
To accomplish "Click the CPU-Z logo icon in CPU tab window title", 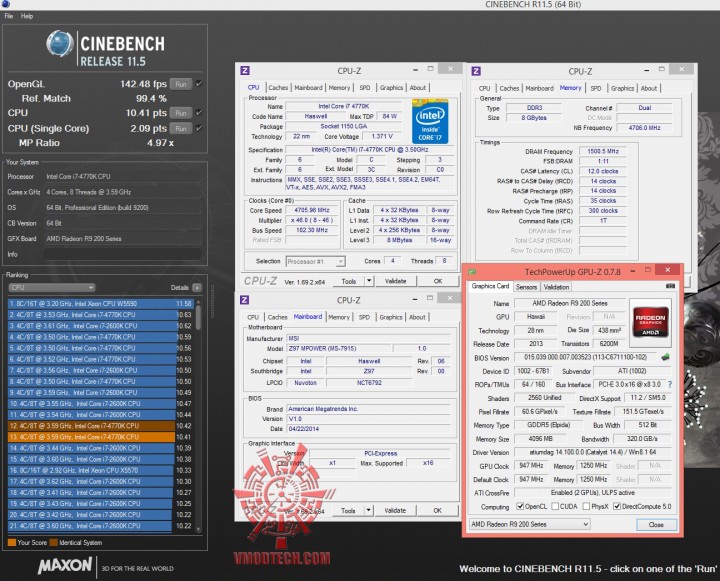I will coord(245,70).
